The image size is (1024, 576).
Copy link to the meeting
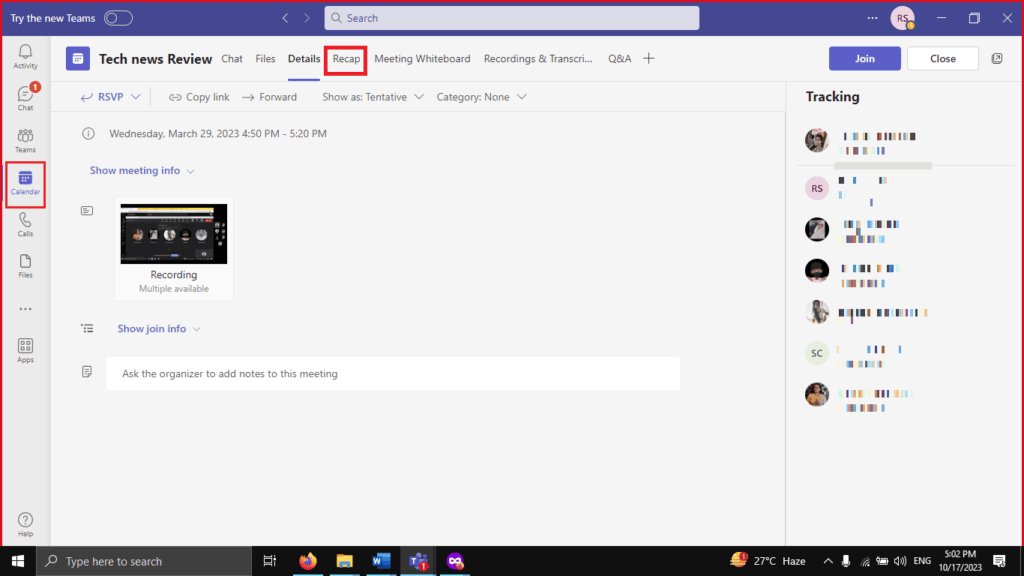coord(199,97)
